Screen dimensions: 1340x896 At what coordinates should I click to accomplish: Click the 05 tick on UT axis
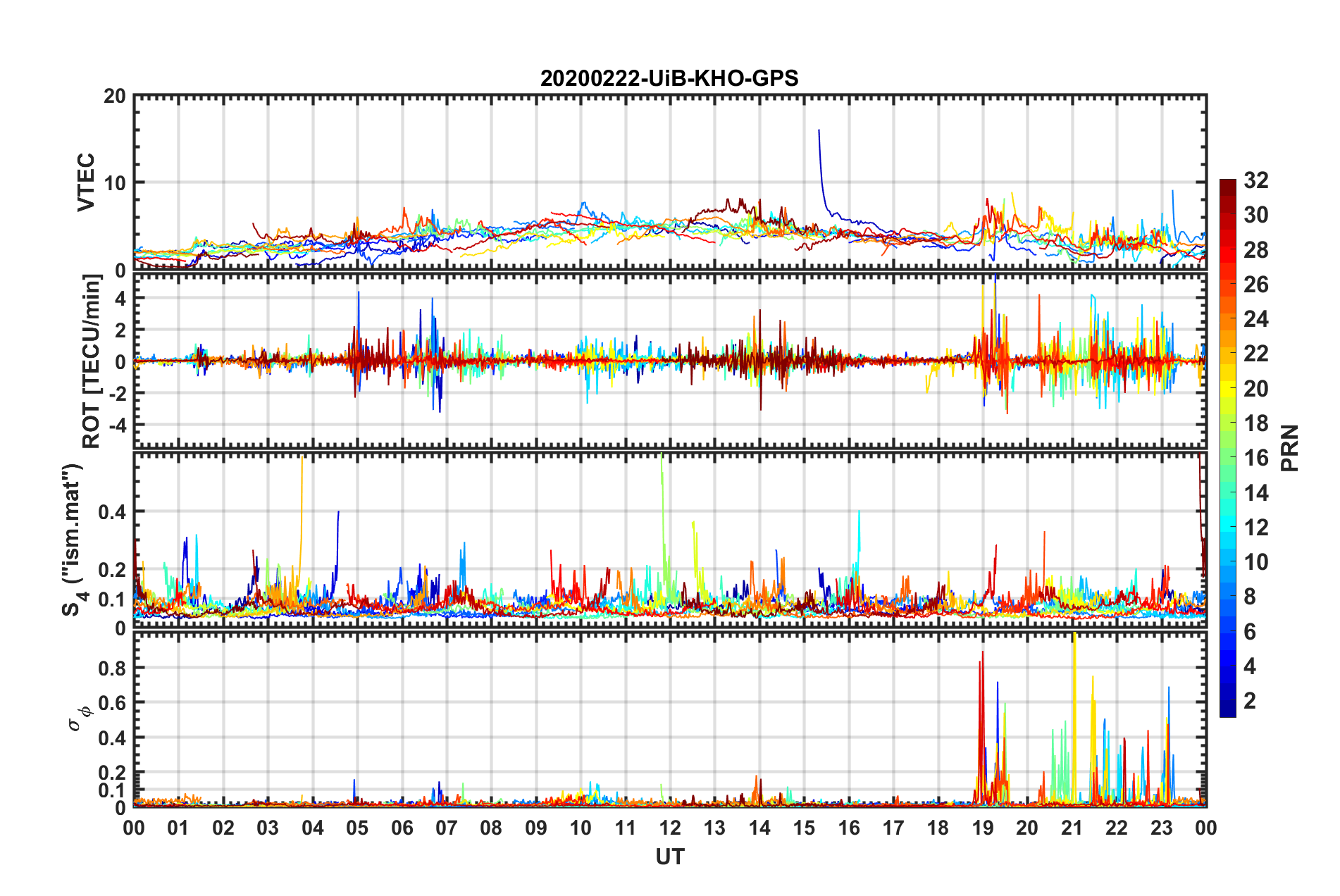357,828
